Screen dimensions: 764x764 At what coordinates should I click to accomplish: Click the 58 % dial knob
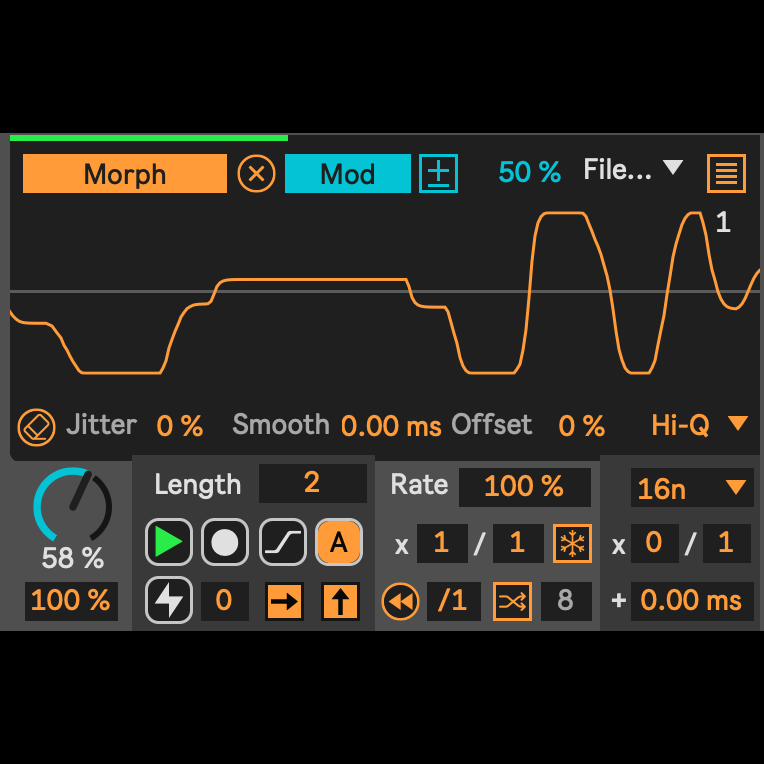(72, 505)
